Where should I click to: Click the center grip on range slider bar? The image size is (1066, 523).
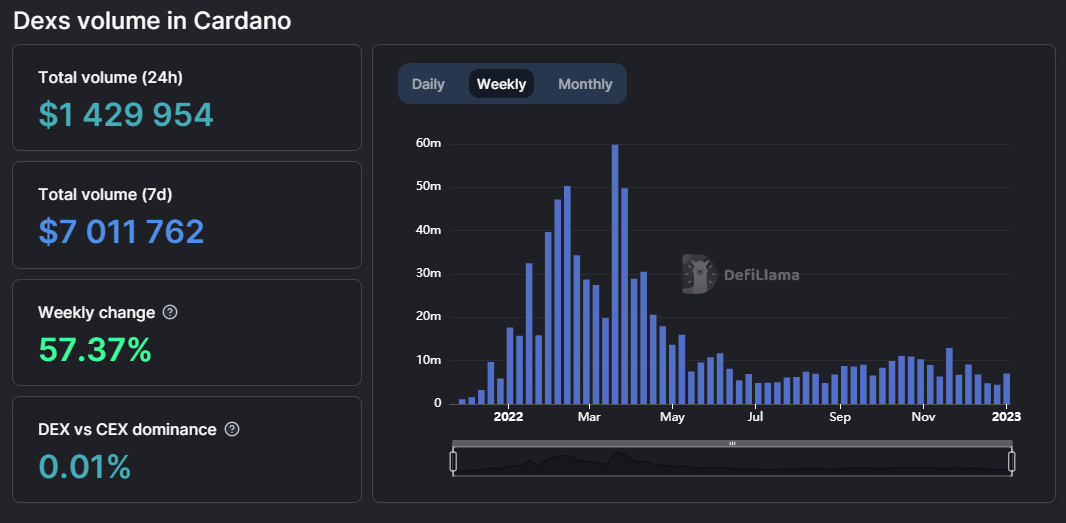point(732,443)
